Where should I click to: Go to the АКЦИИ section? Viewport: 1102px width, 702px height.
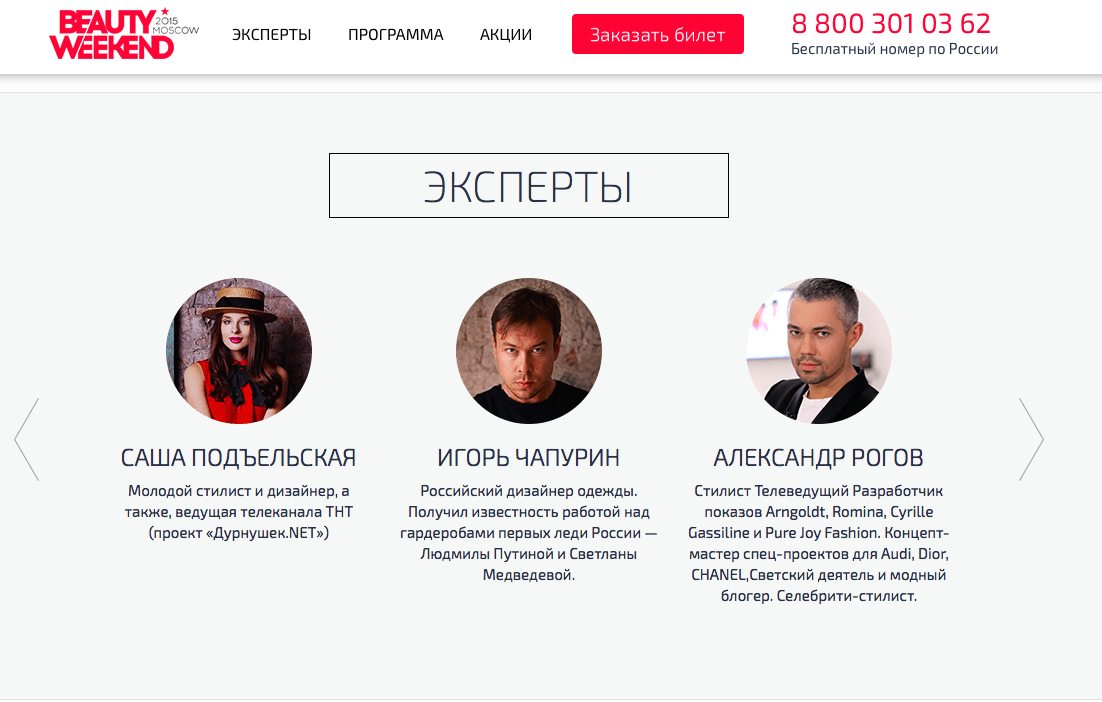(506, 34)
